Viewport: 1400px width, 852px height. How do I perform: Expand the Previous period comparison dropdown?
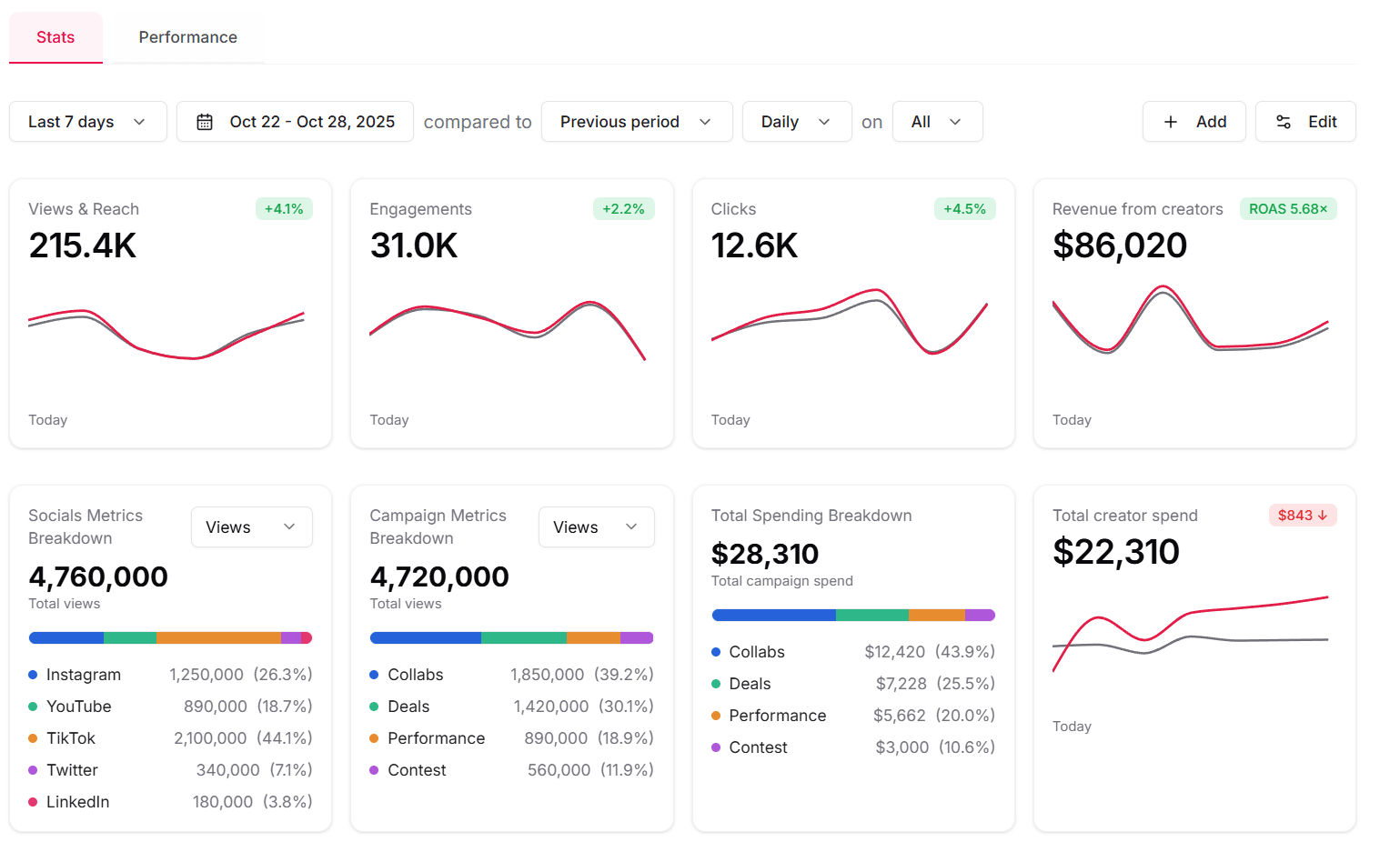click(636, 122)
